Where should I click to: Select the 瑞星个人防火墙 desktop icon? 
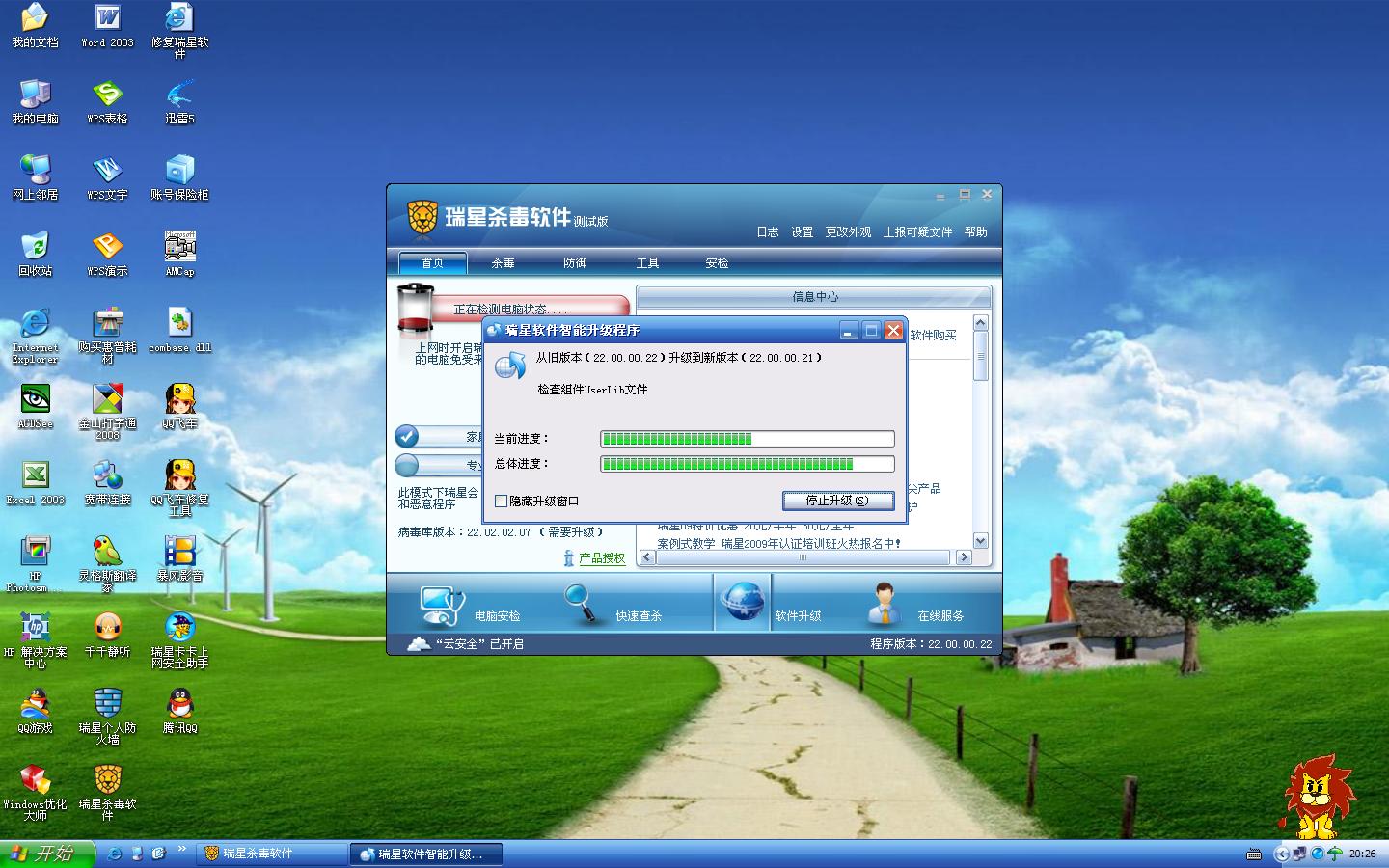pyautogui.click(x=107, y=717)
